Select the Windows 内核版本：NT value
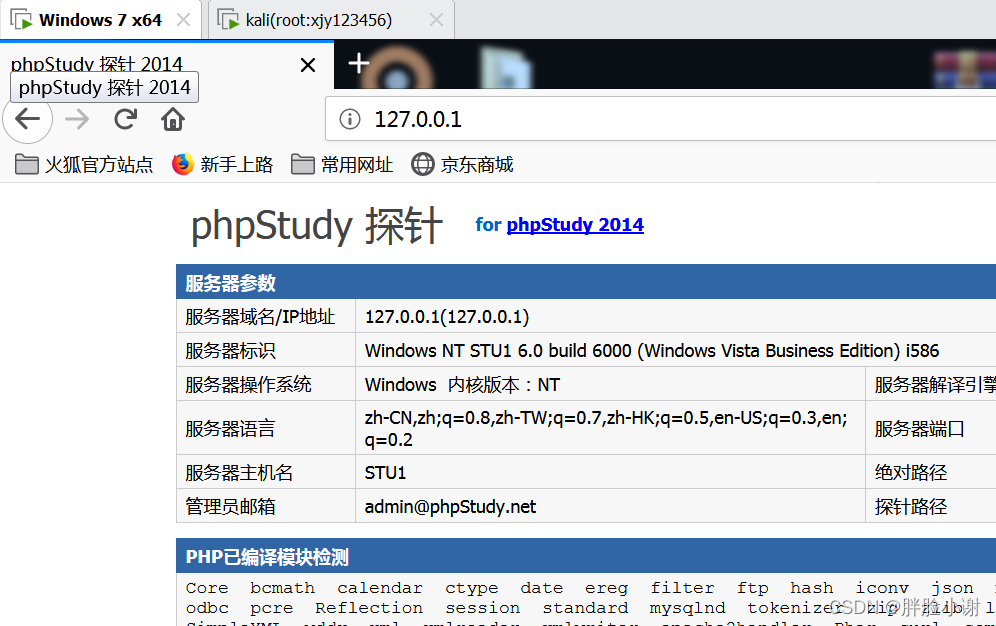 [x=610, y=384]
